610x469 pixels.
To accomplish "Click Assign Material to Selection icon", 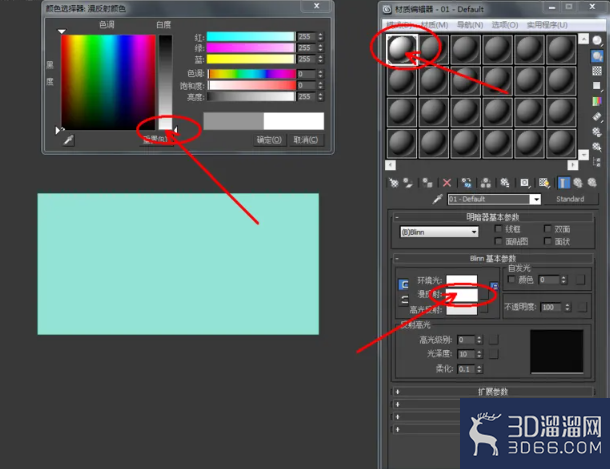I will (x=428, y=182).
